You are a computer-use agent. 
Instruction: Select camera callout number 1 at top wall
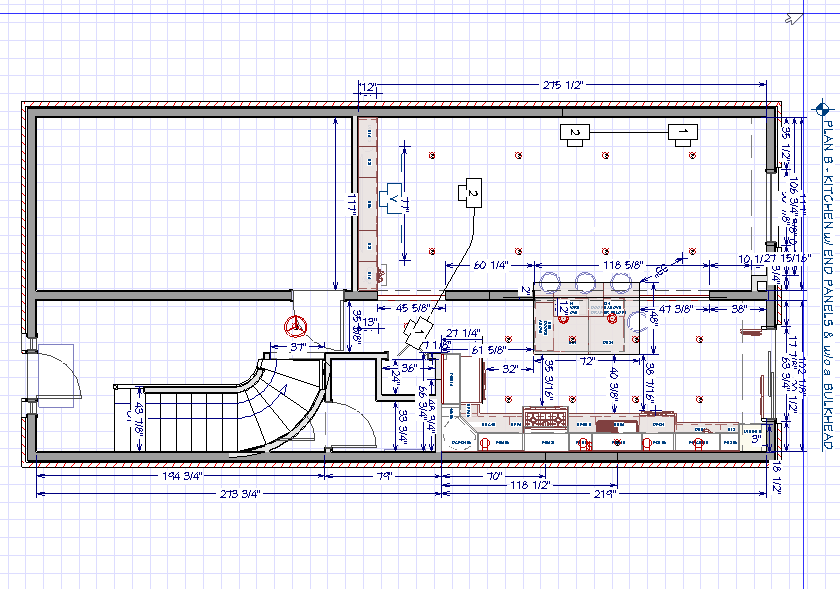682,132
